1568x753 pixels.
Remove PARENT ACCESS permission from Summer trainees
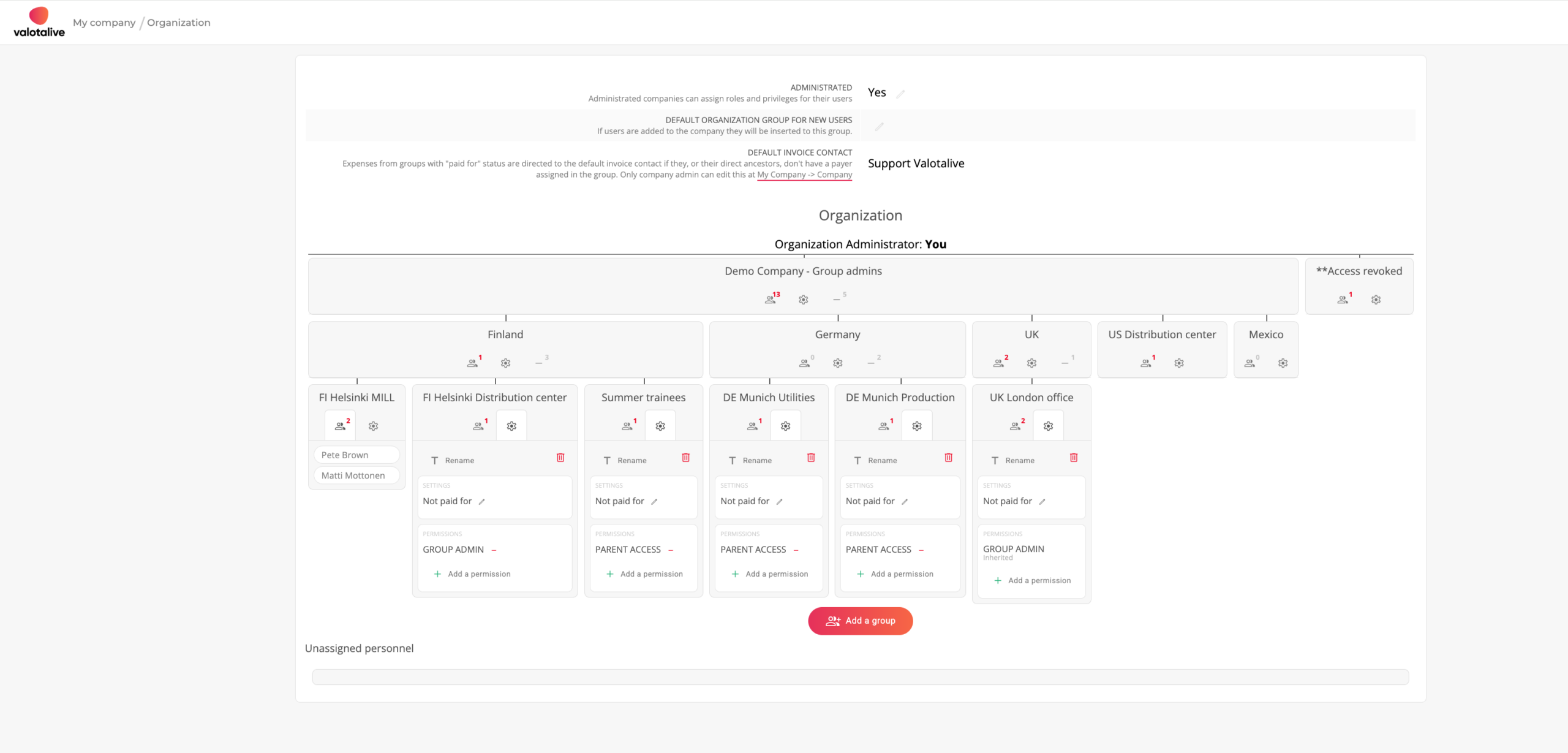(671, 550)
